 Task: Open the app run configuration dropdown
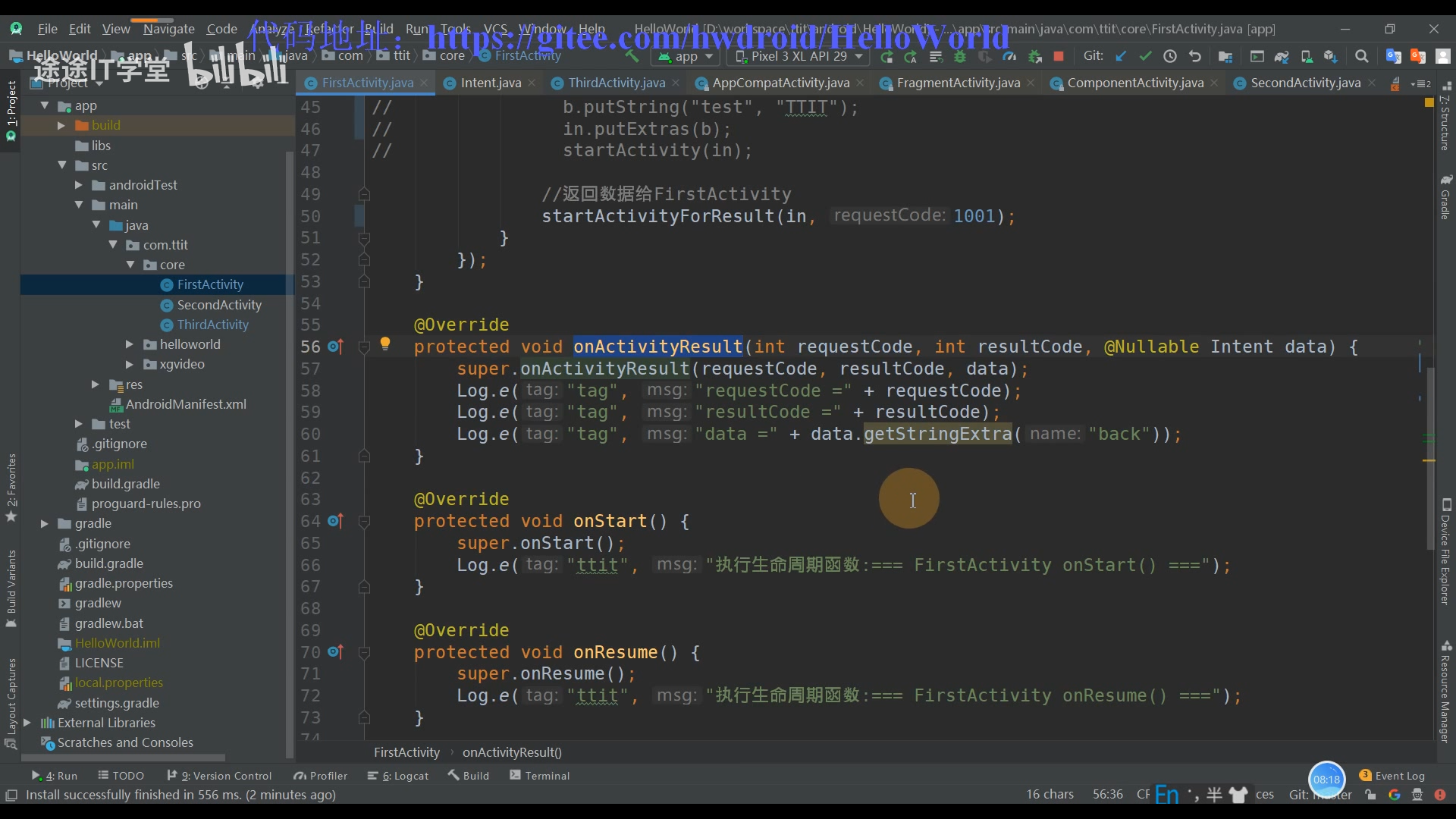[686, 56]
